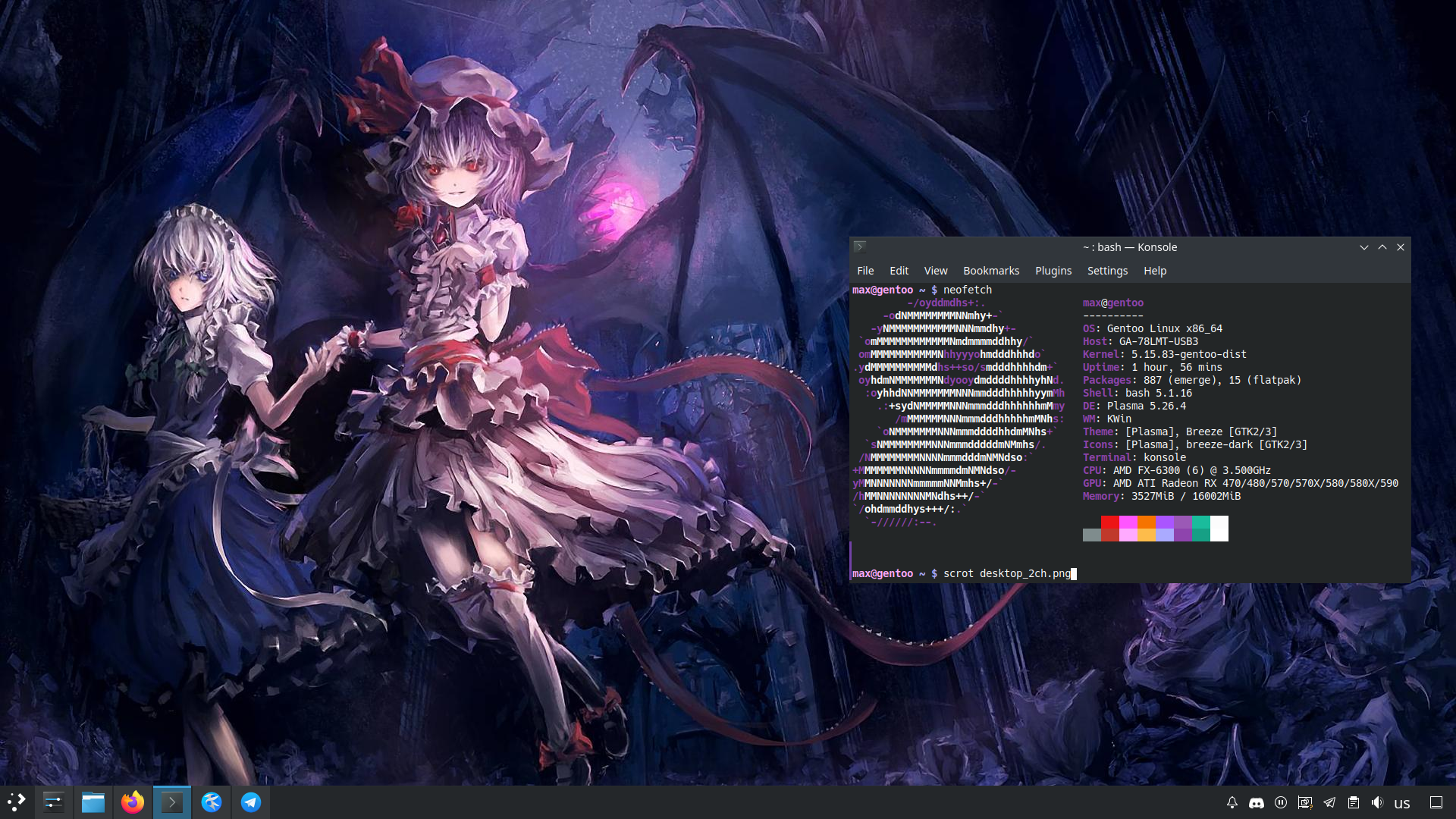Image resolution: width=1456 pixels, height=819 pixels.
Task: Open Firefox from the taskbar
Action: click(x=133, y=802)
